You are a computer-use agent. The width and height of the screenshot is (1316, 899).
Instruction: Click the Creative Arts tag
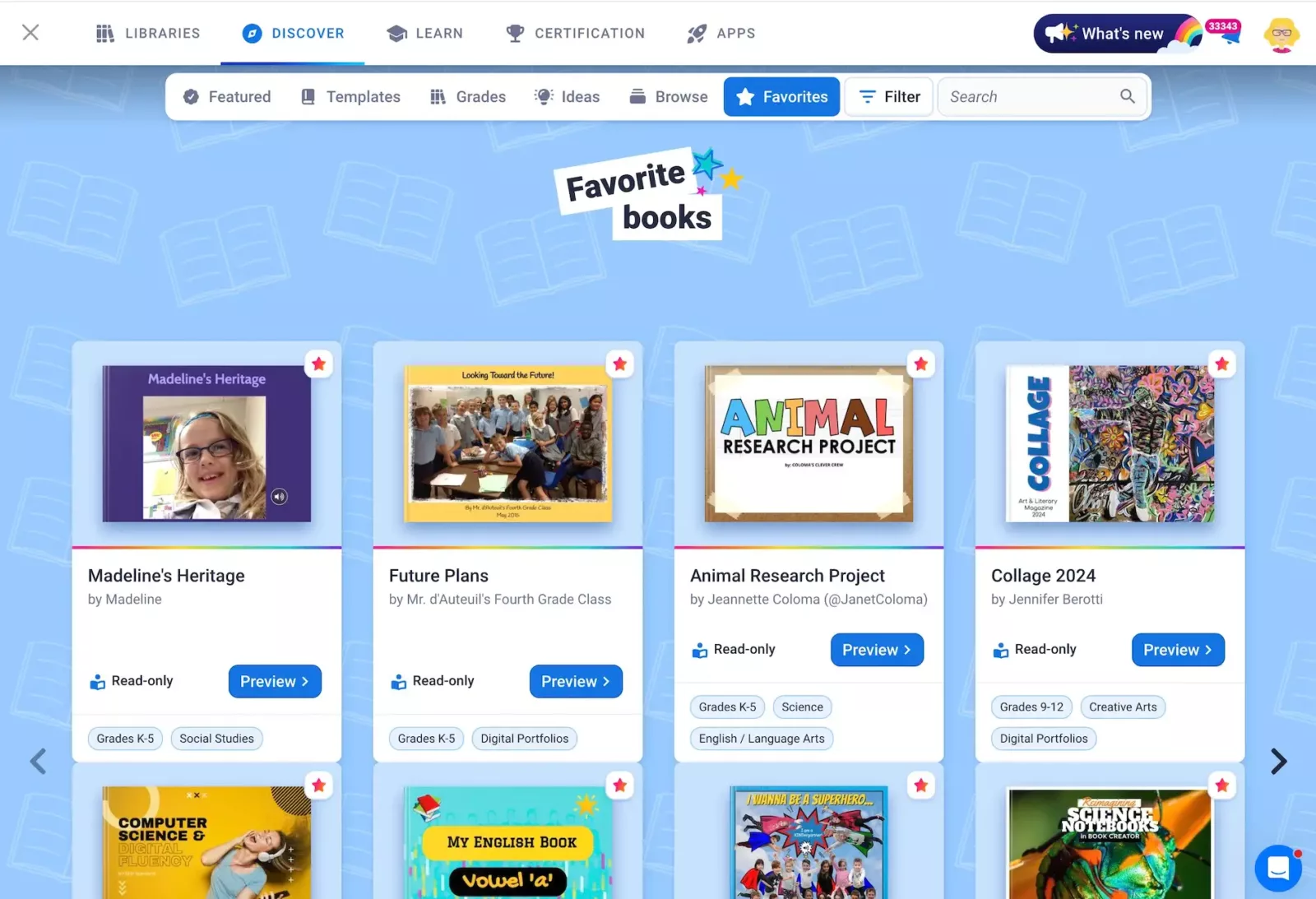1123,707
